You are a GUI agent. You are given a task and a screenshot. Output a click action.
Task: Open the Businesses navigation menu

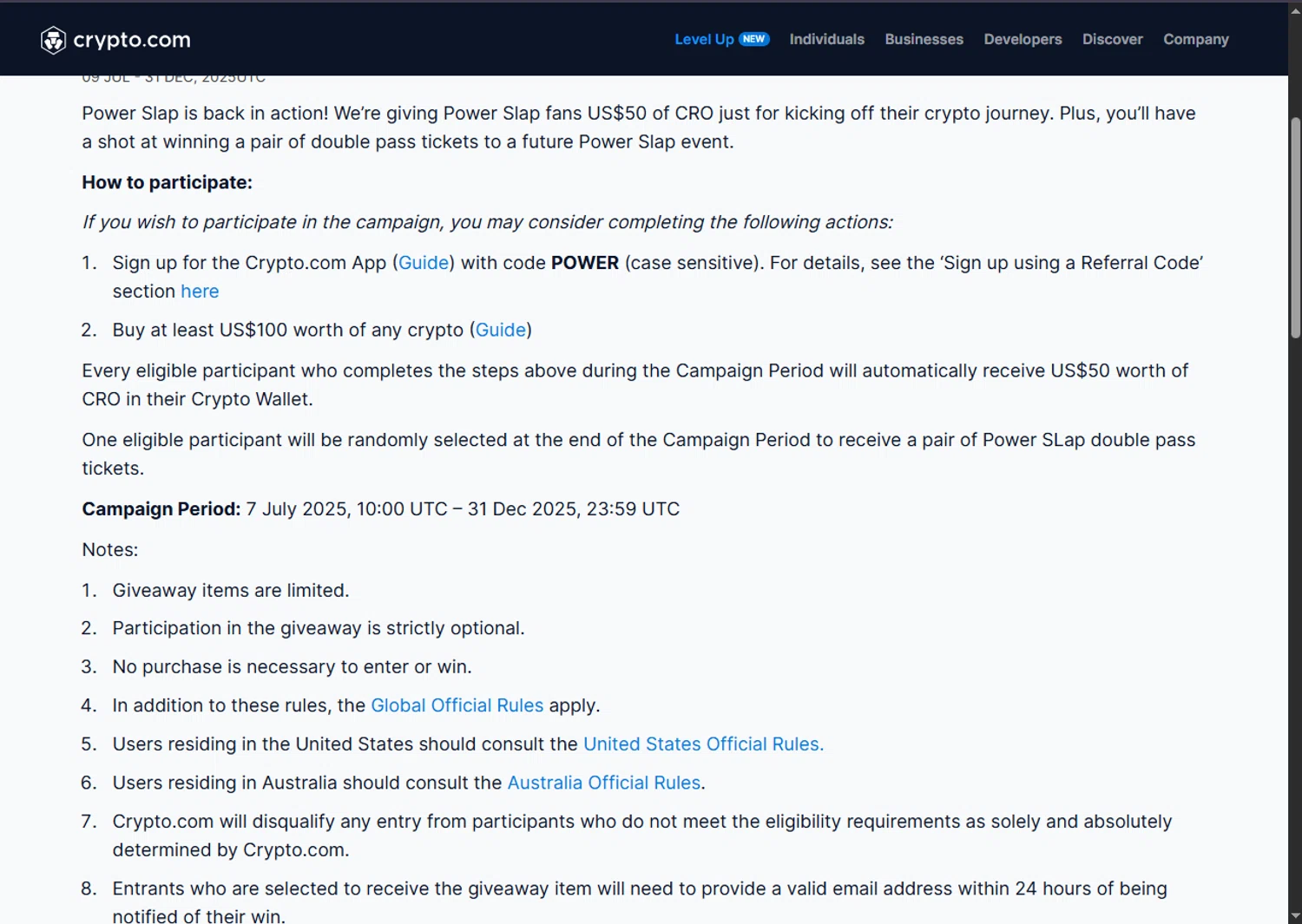tap(924, 39)
